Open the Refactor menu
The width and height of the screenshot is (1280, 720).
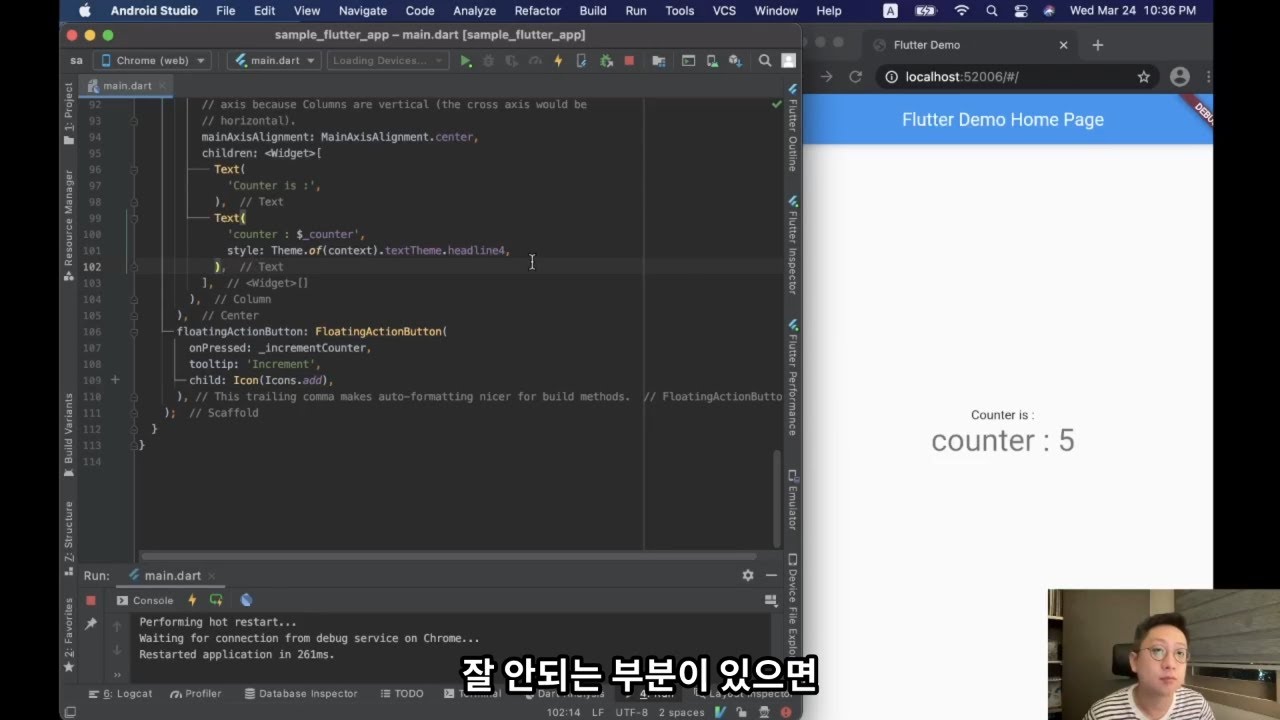click(x=537, y=11)
